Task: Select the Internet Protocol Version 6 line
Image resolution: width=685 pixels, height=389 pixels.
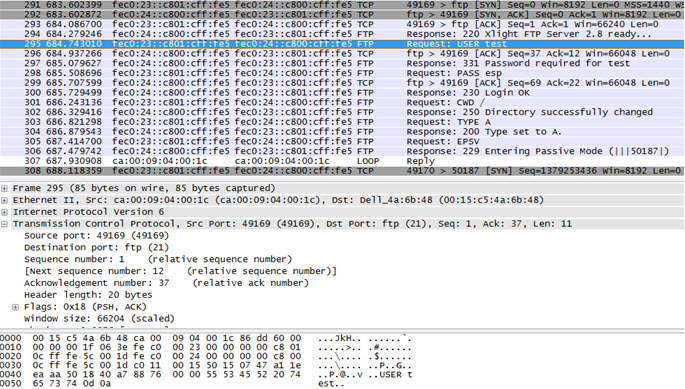Action: [x=89, y=212]
